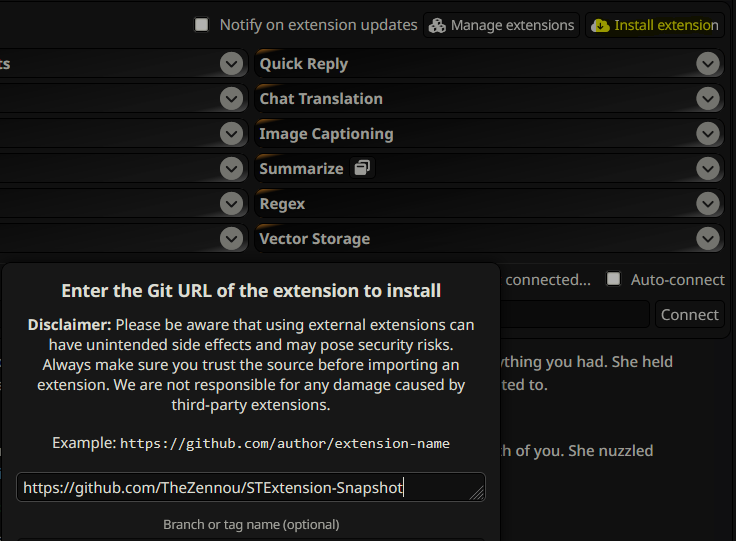Expand left column chevron beside Vector Storage

click(231, 239)
